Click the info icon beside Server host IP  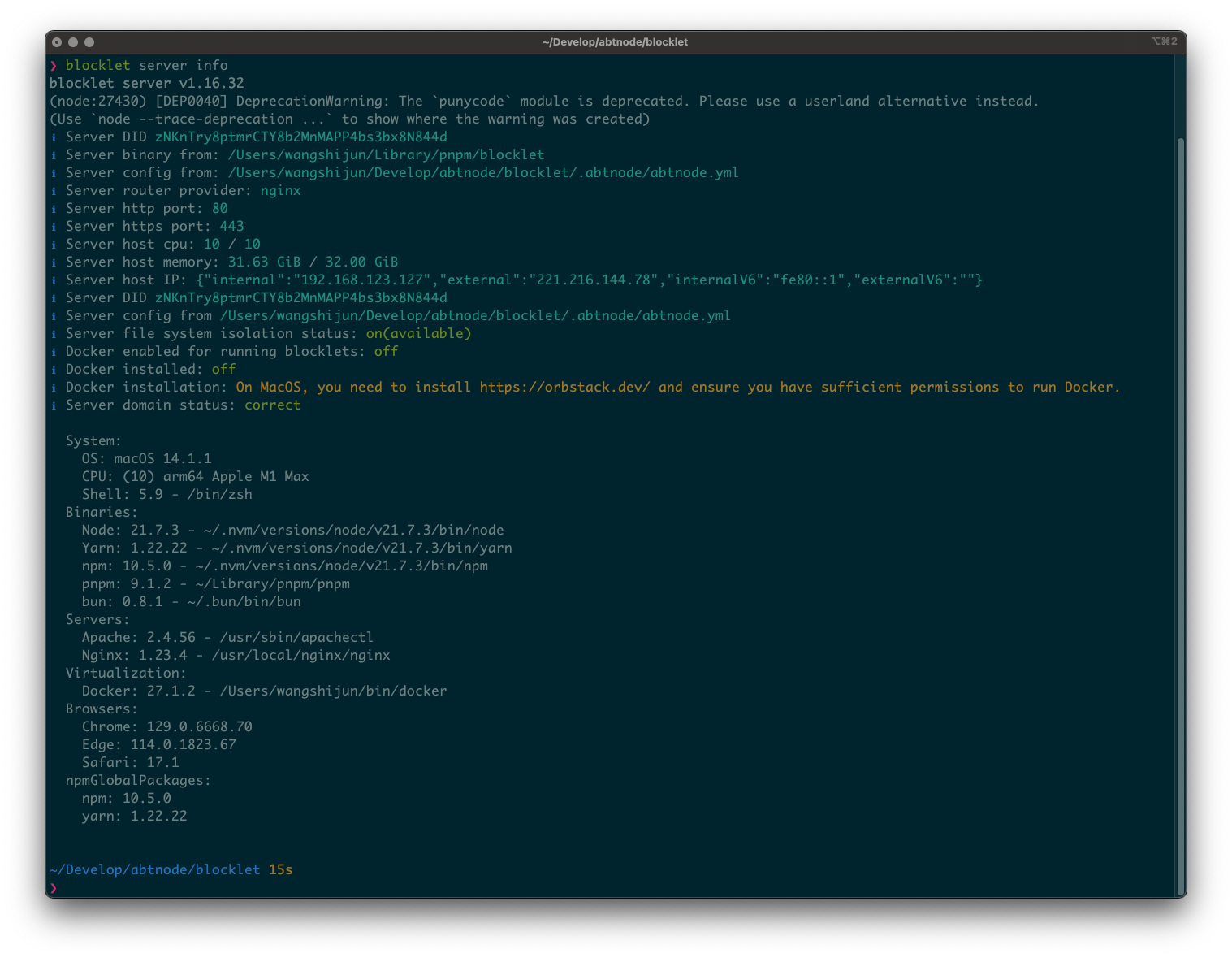(x=54, y=280)
